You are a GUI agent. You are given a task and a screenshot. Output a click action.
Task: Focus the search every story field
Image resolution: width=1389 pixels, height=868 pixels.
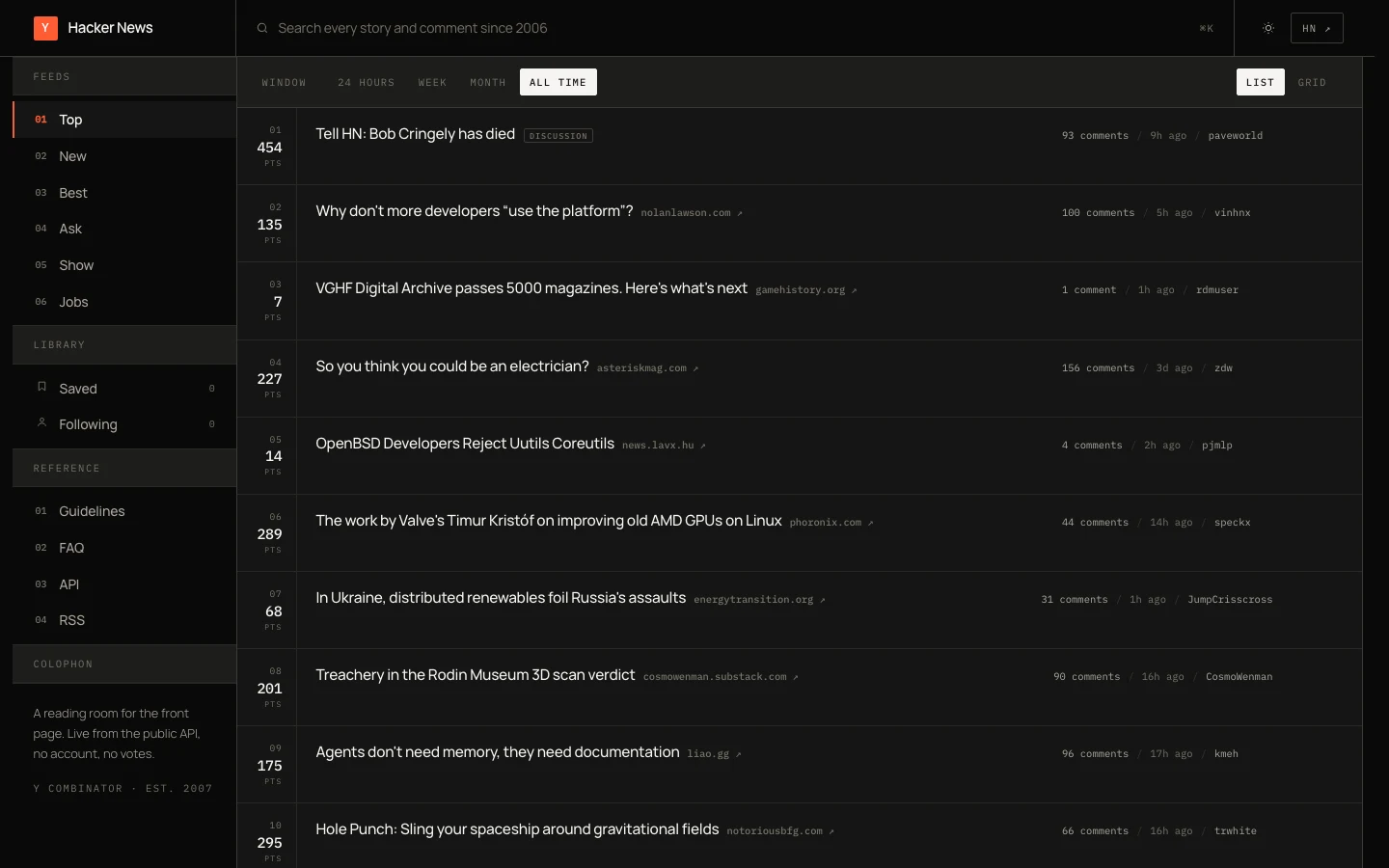(x=733, y=28)
